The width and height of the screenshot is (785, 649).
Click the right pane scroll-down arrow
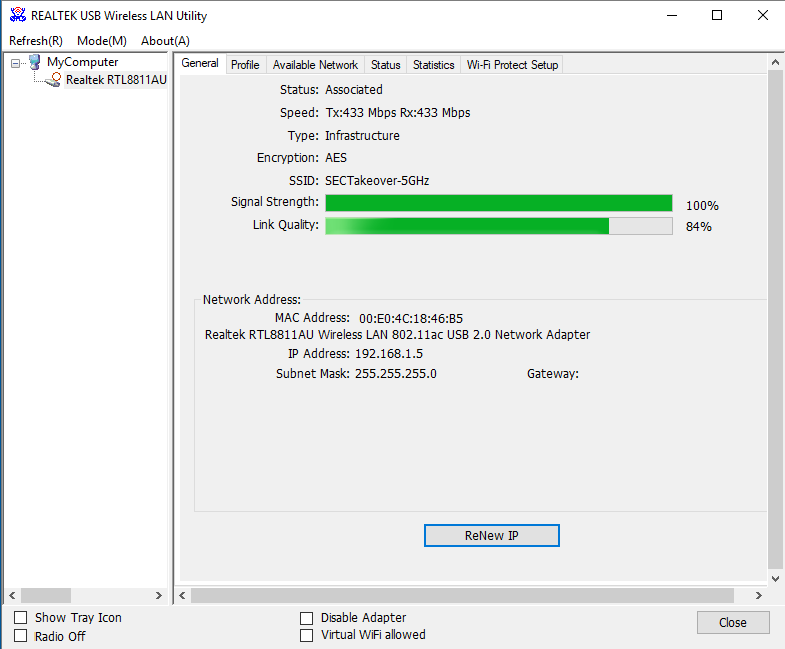click(x=775, y=578)
